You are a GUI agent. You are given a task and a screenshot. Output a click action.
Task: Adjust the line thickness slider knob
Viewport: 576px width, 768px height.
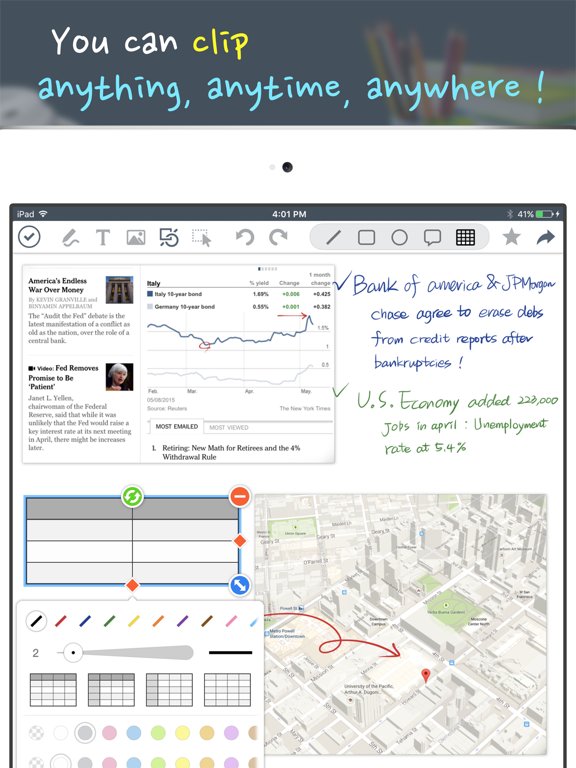[73, 653]
